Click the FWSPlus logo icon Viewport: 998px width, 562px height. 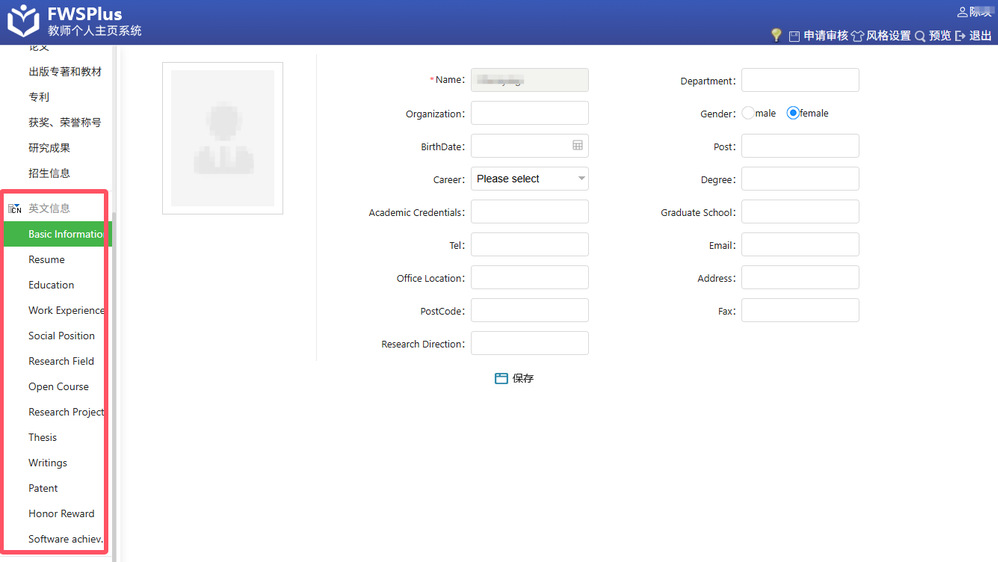(x=23, y=20)
